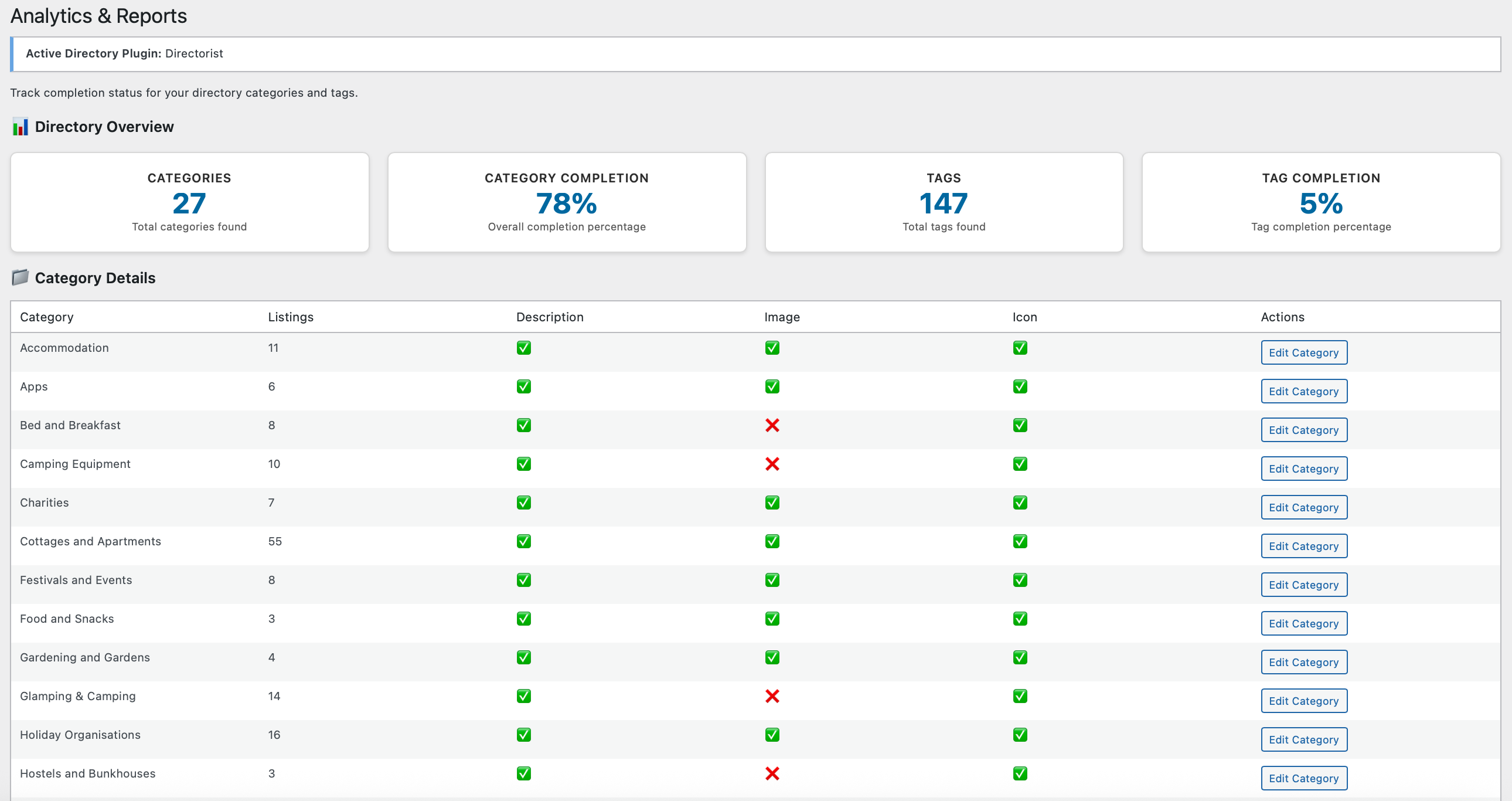
Task: Click the Category Completion 78% stat card
Action: 566,203
